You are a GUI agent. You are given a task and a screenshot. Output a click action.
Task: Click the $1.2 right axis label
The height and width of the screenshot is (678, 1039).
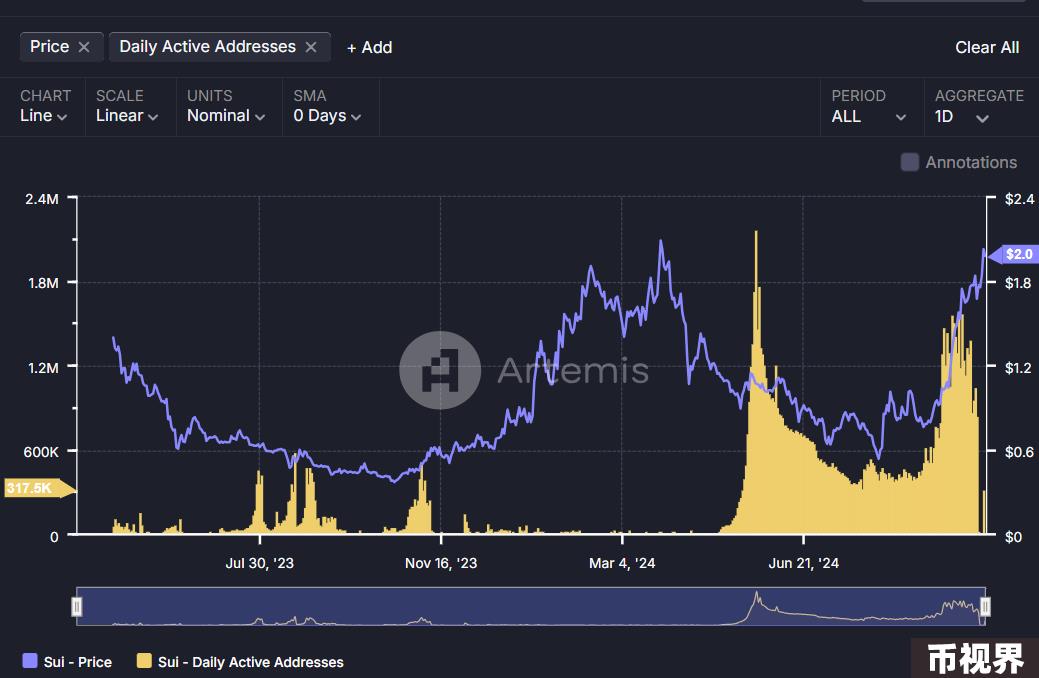1018,368
